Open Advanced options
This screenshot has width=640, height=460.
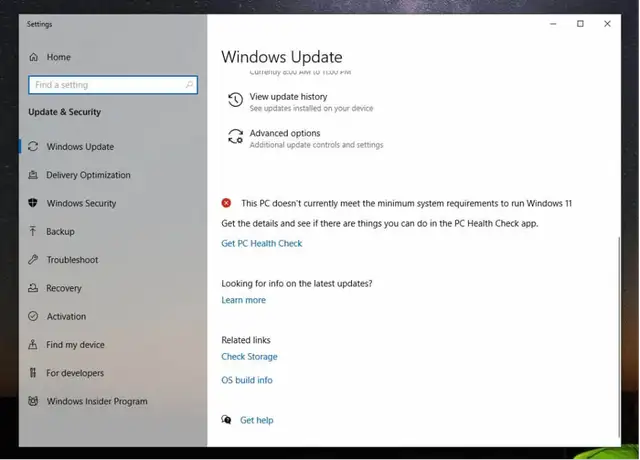click(x=285, y=133)
